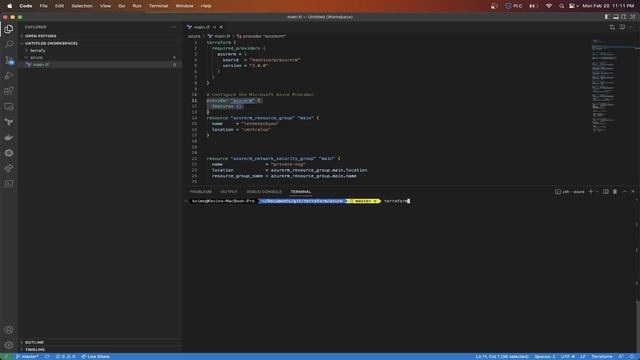This screenshot has height=360, width=640.
Task: Open the Search view in activity bar
Action: pyautogui.click(x=9, y=44)
